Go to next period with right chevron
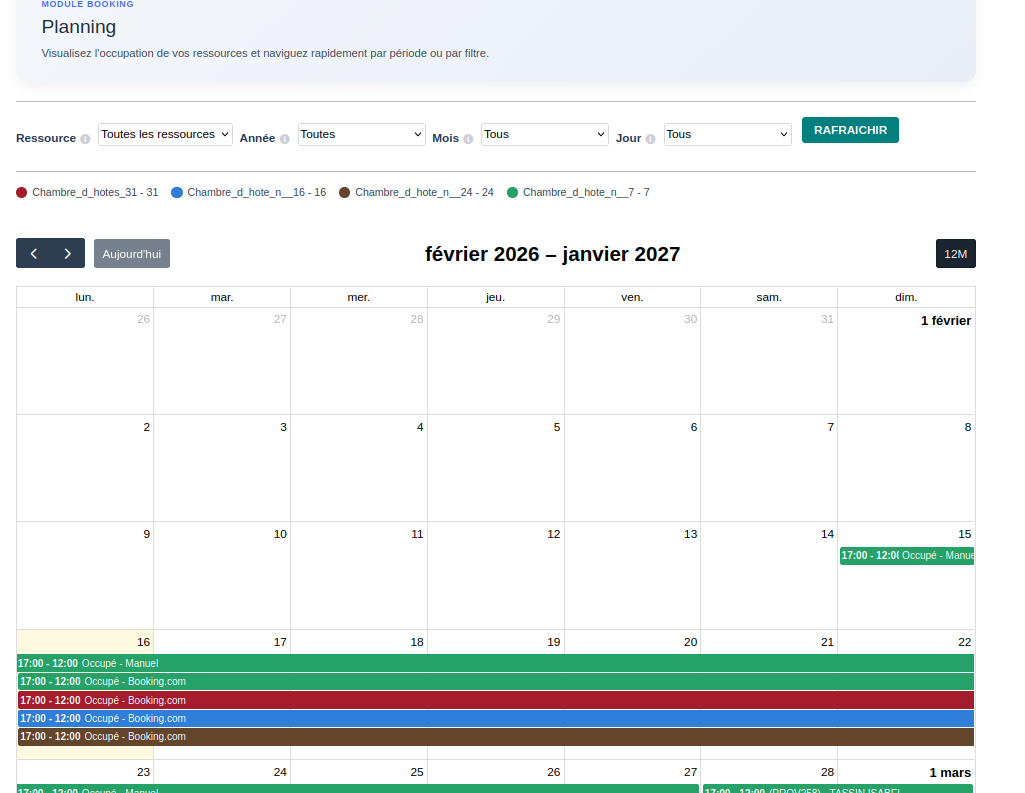The width and height of the screenshot is (1025, 793). 68,254
